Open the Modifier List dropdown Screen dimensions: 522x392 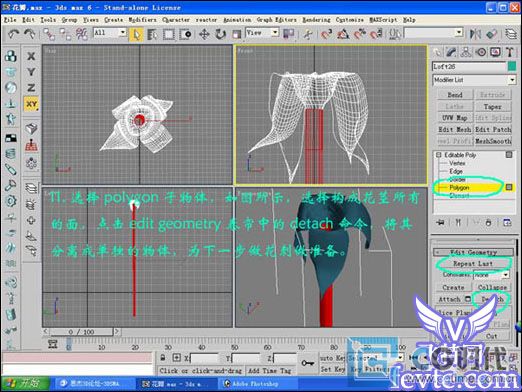474,80
